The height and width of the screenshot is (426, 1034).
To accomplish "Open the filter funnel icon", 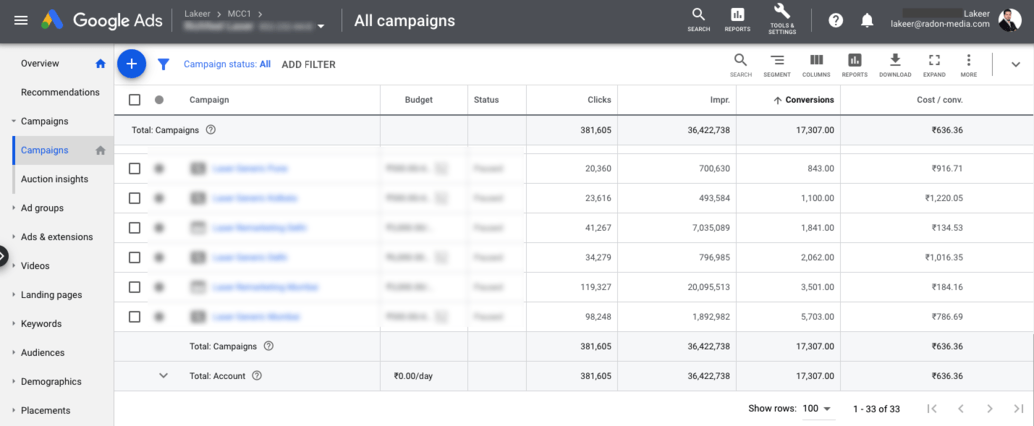I will coord(164,64).
